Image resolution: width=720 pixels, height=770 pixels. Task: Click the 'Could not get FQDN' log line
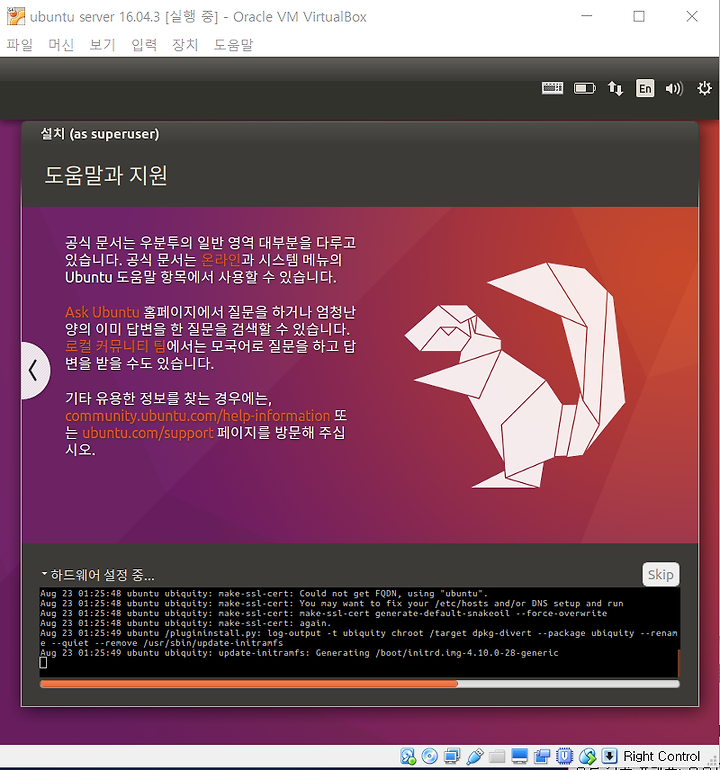pos(264,594)
